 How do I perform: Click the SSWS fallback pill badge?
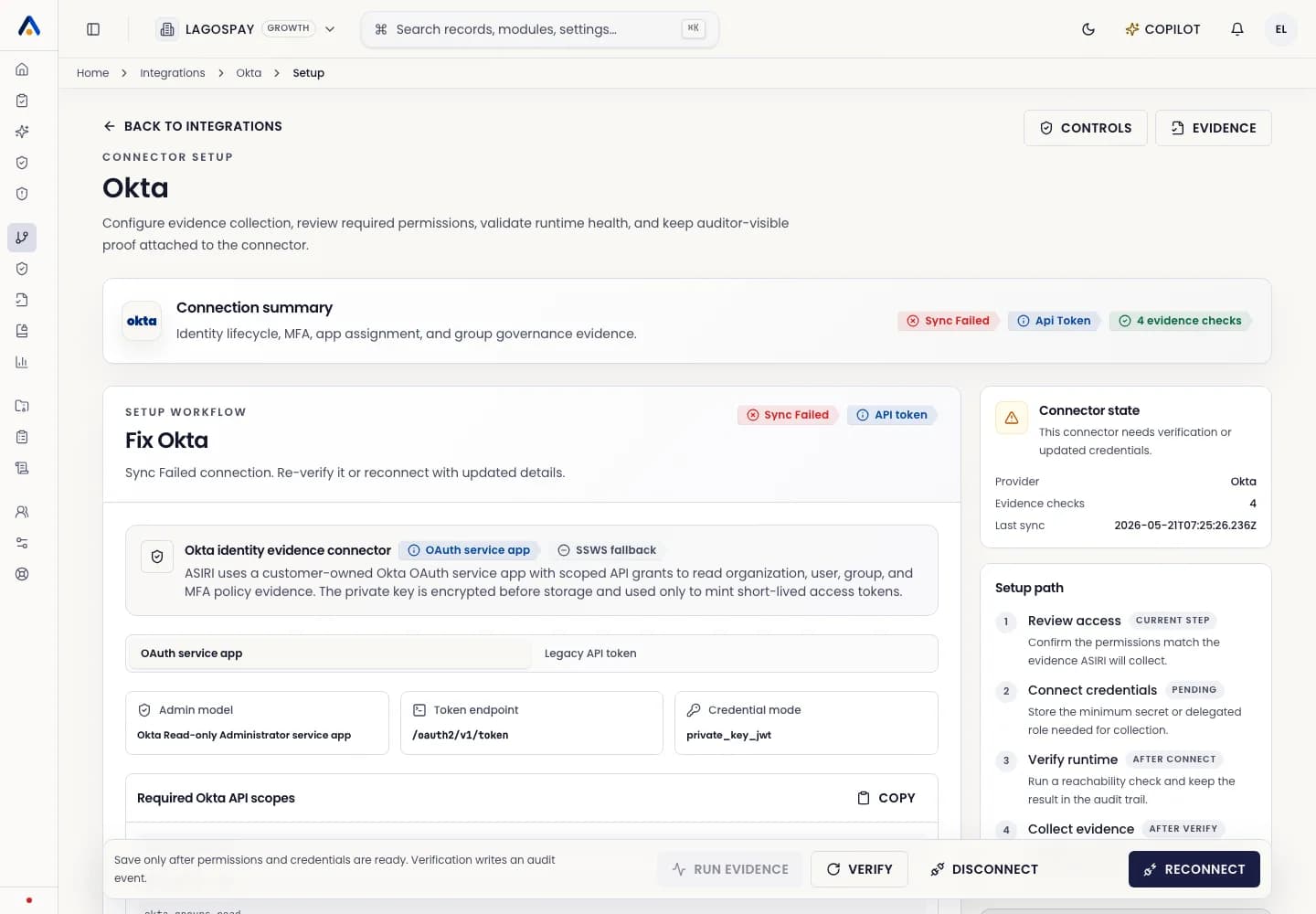[607, 550]
